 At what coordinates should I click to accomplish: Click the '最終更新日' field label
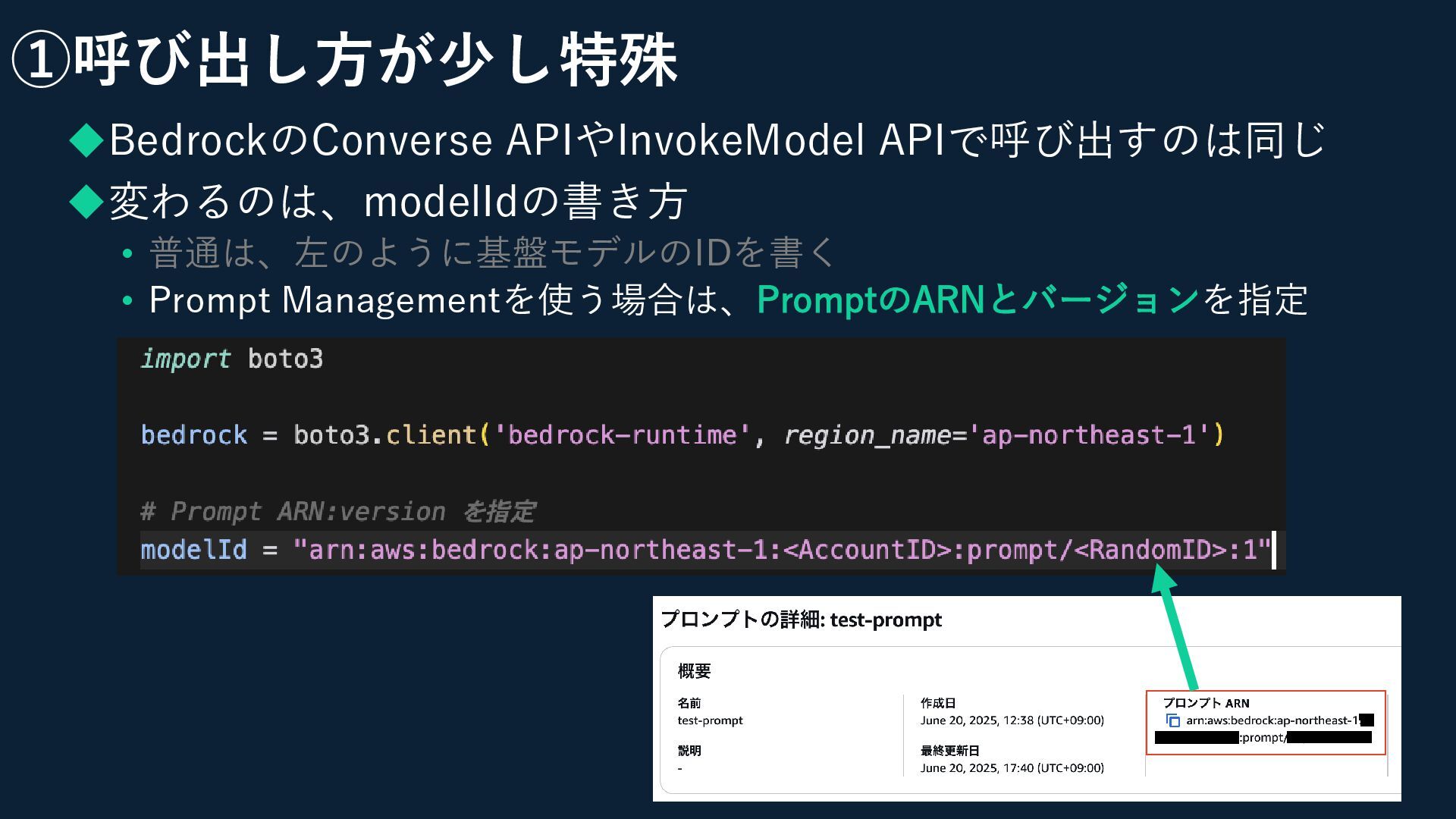950,751
